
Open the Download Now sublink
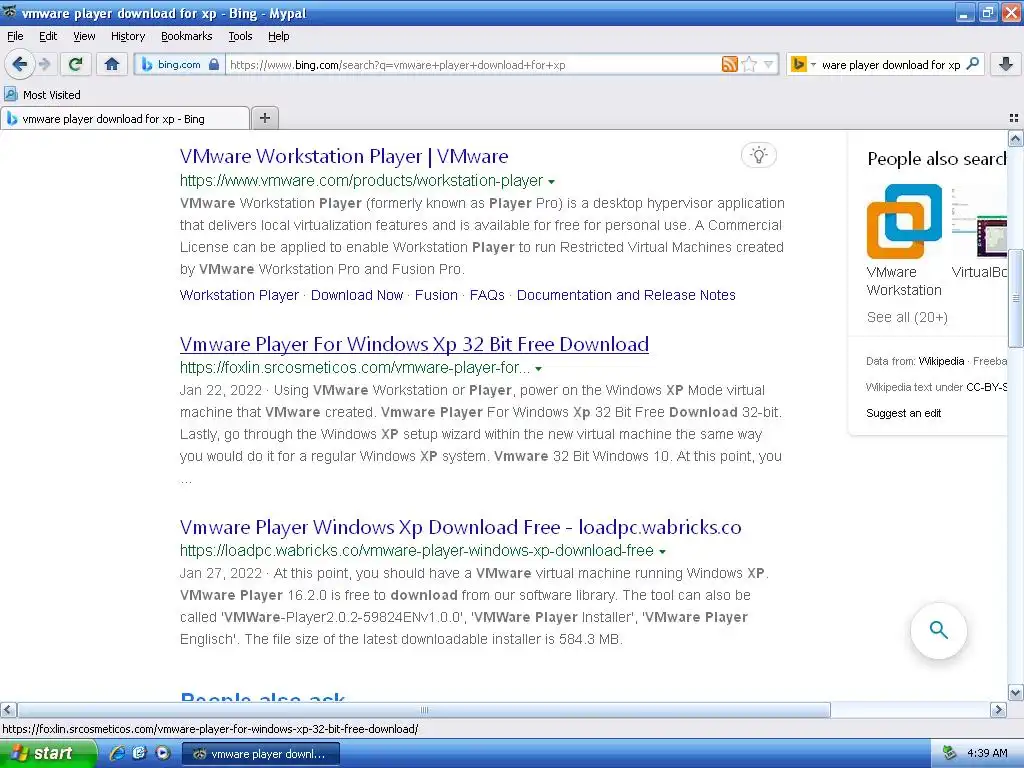tap(357, 295)
